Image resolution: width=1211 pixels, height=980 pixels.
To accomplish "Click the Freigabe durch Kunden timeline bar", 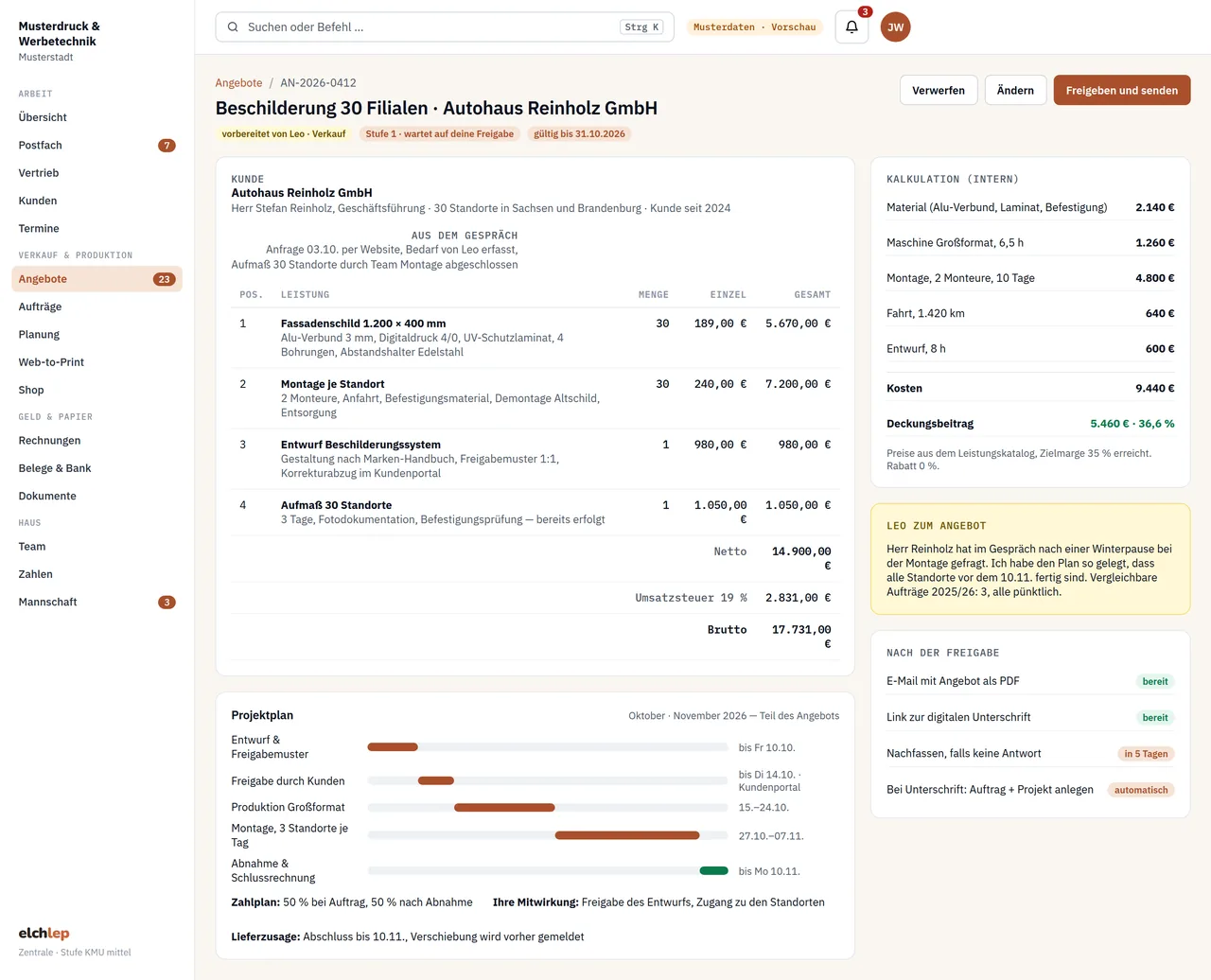I will [436, 780].
